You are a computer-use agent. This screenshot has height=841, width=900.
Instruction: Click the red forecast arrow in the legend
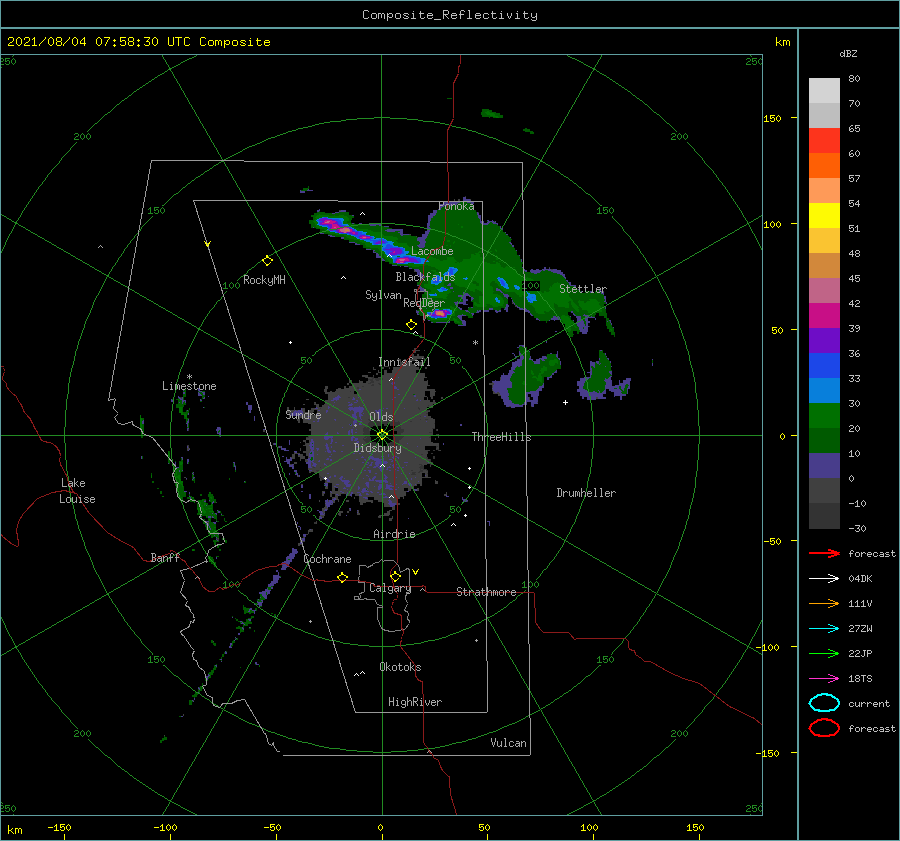click(x=824, y=553)
